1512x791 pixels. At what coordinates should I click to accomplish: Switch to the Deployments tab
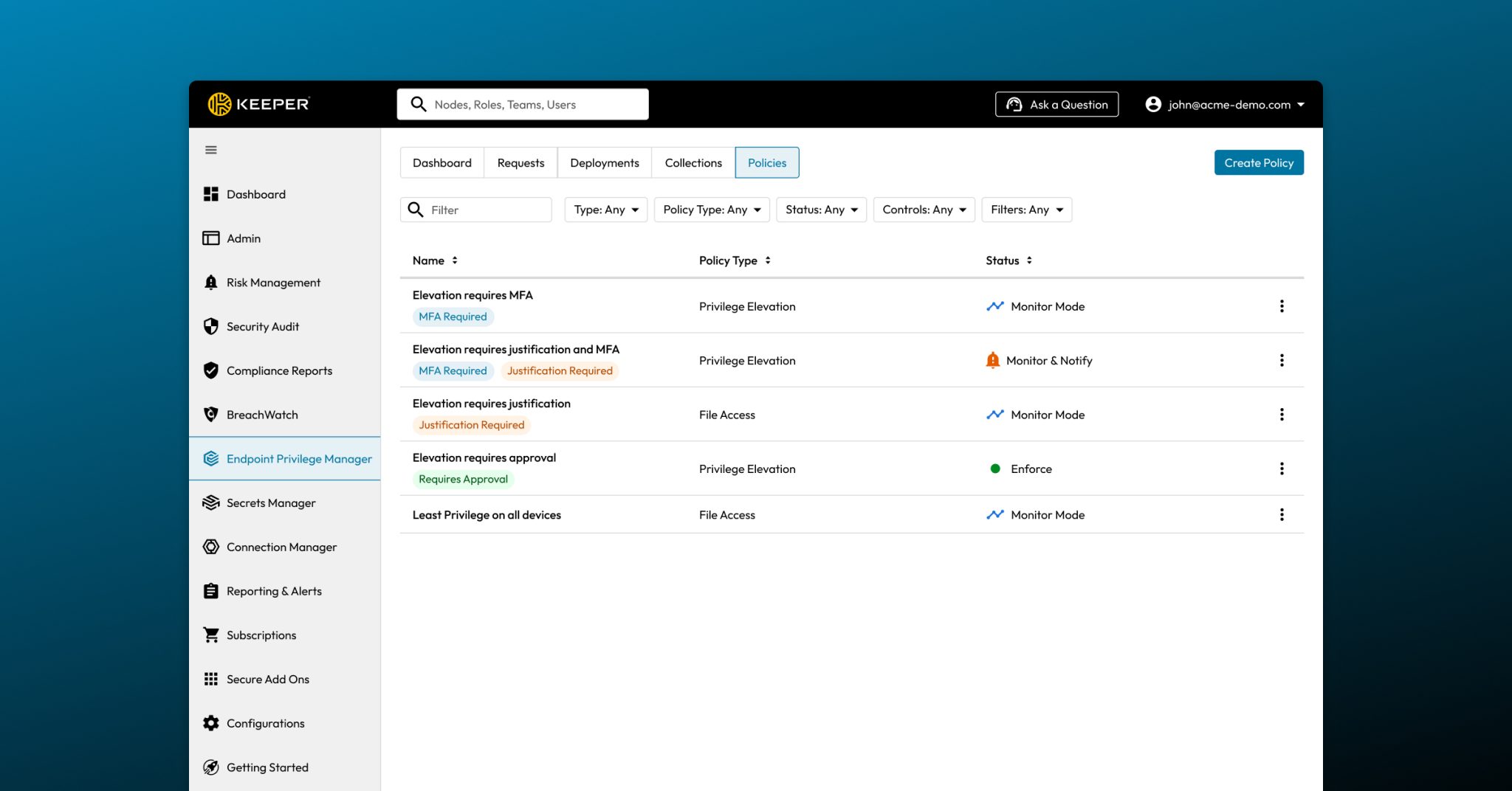tap(604, 162)
